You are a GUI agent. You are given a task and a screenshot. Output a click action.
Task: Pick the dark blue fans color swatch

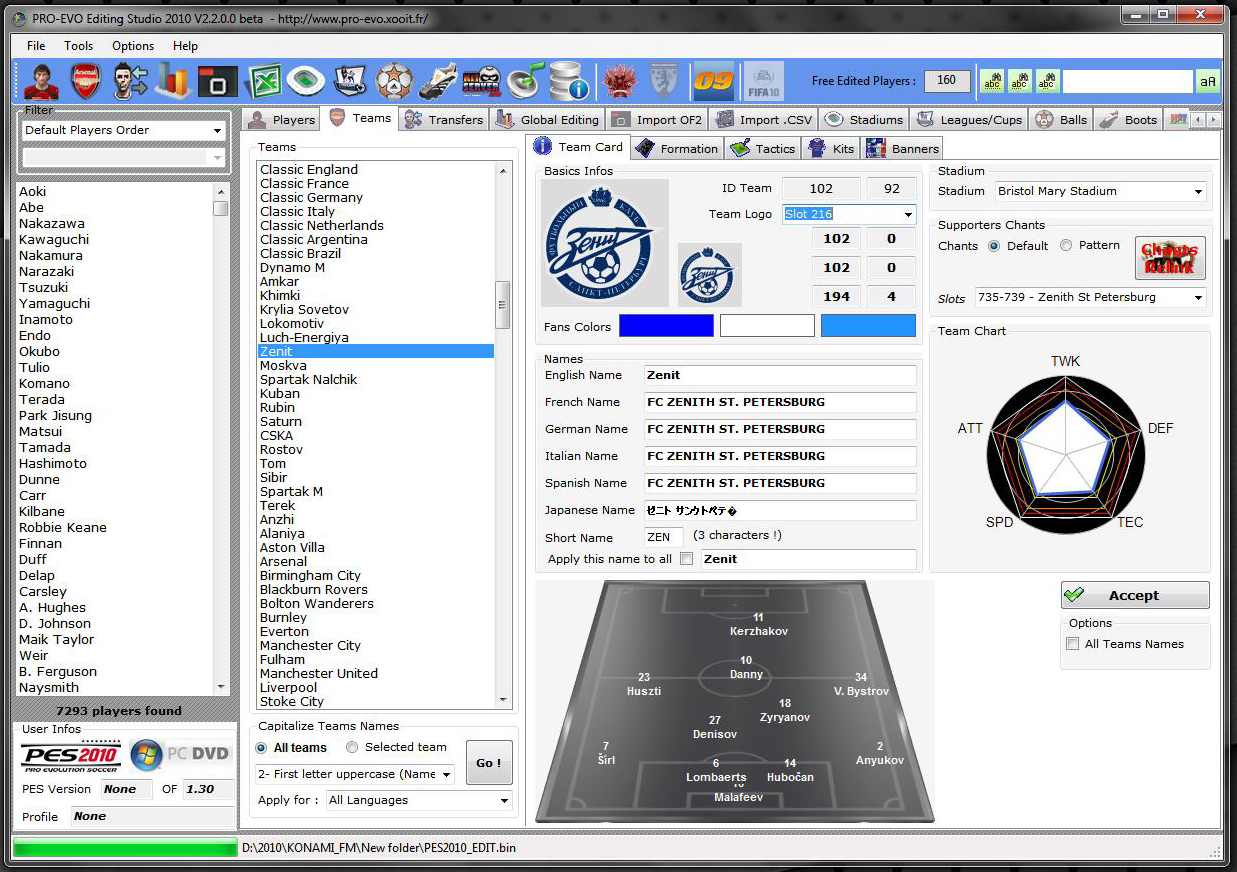666,326
